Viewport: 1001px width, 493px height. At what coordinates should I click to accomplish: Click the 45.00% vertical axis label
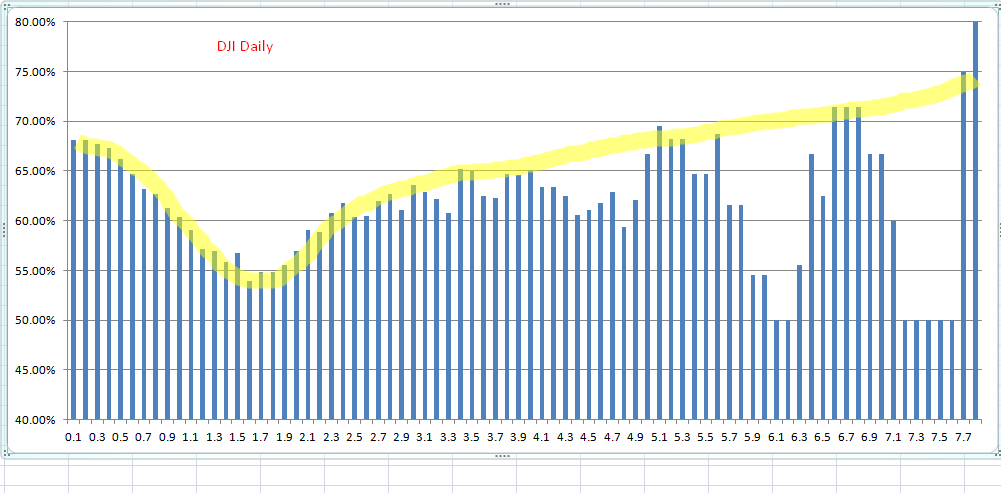coord(33,370)
